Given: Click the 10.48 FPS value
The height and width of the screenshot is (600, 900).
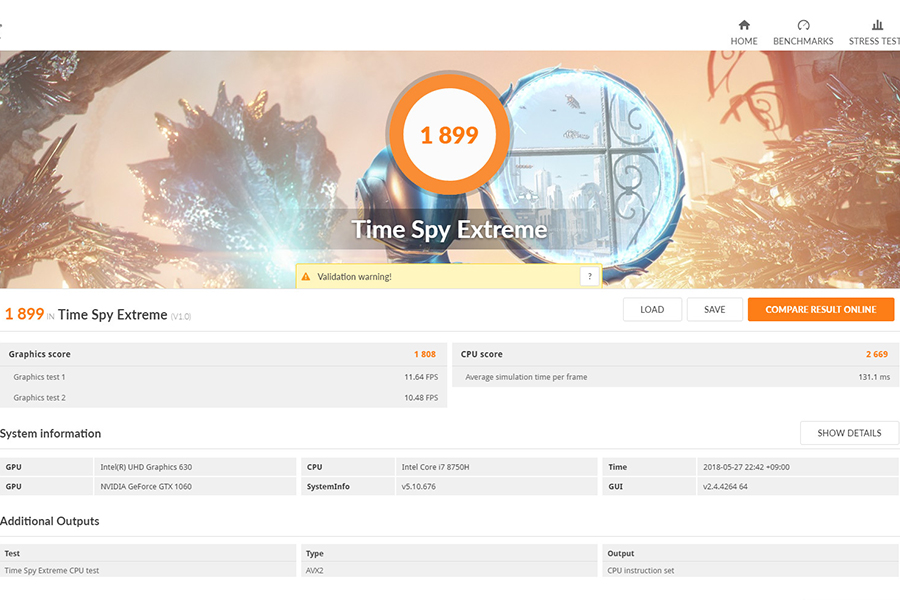Looking at the screenshot, I should coord(421,398).
